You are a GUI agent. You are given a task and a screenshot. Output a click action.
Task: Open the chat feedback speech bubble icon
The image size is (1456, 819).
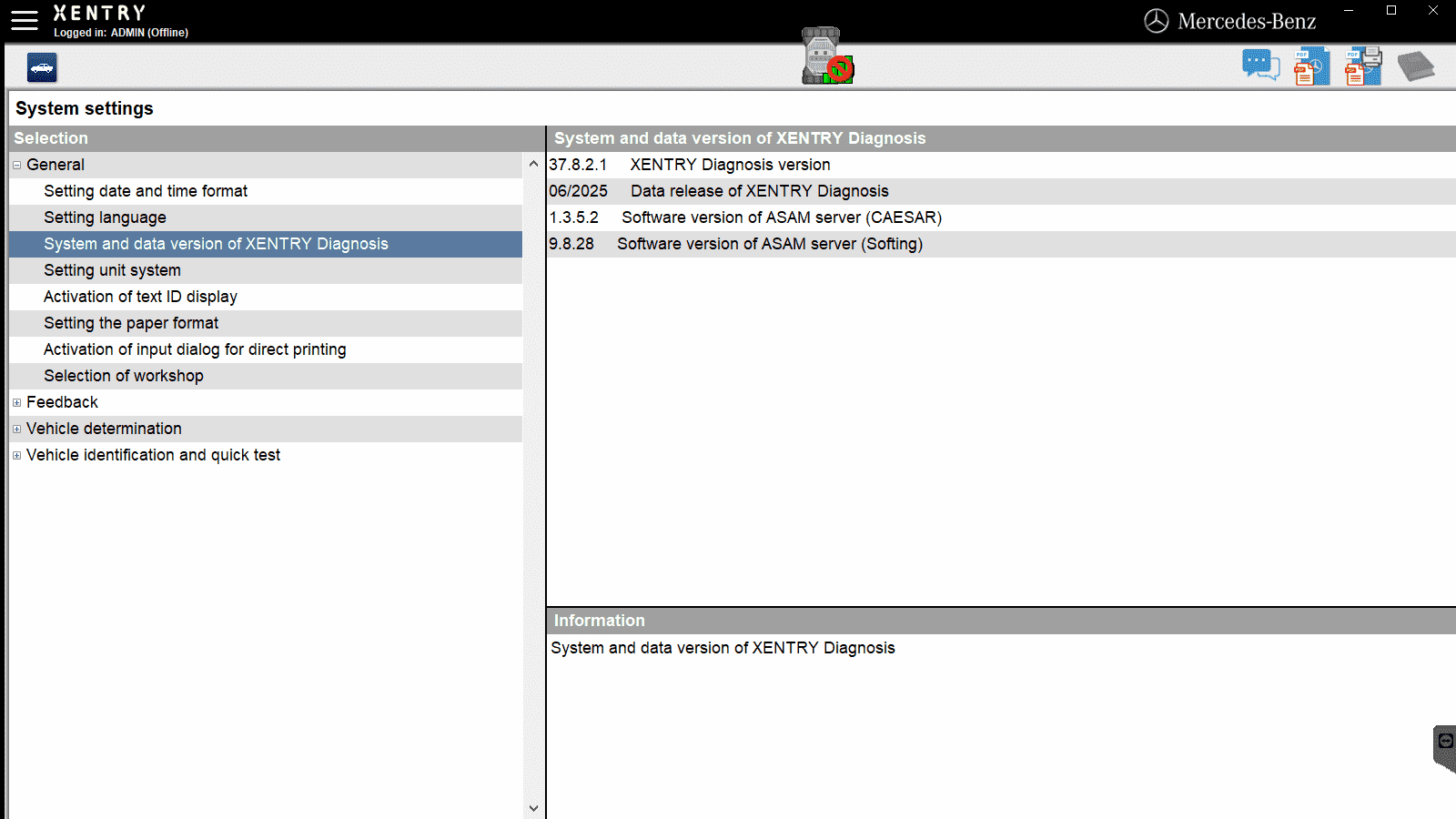(1261, 66)
